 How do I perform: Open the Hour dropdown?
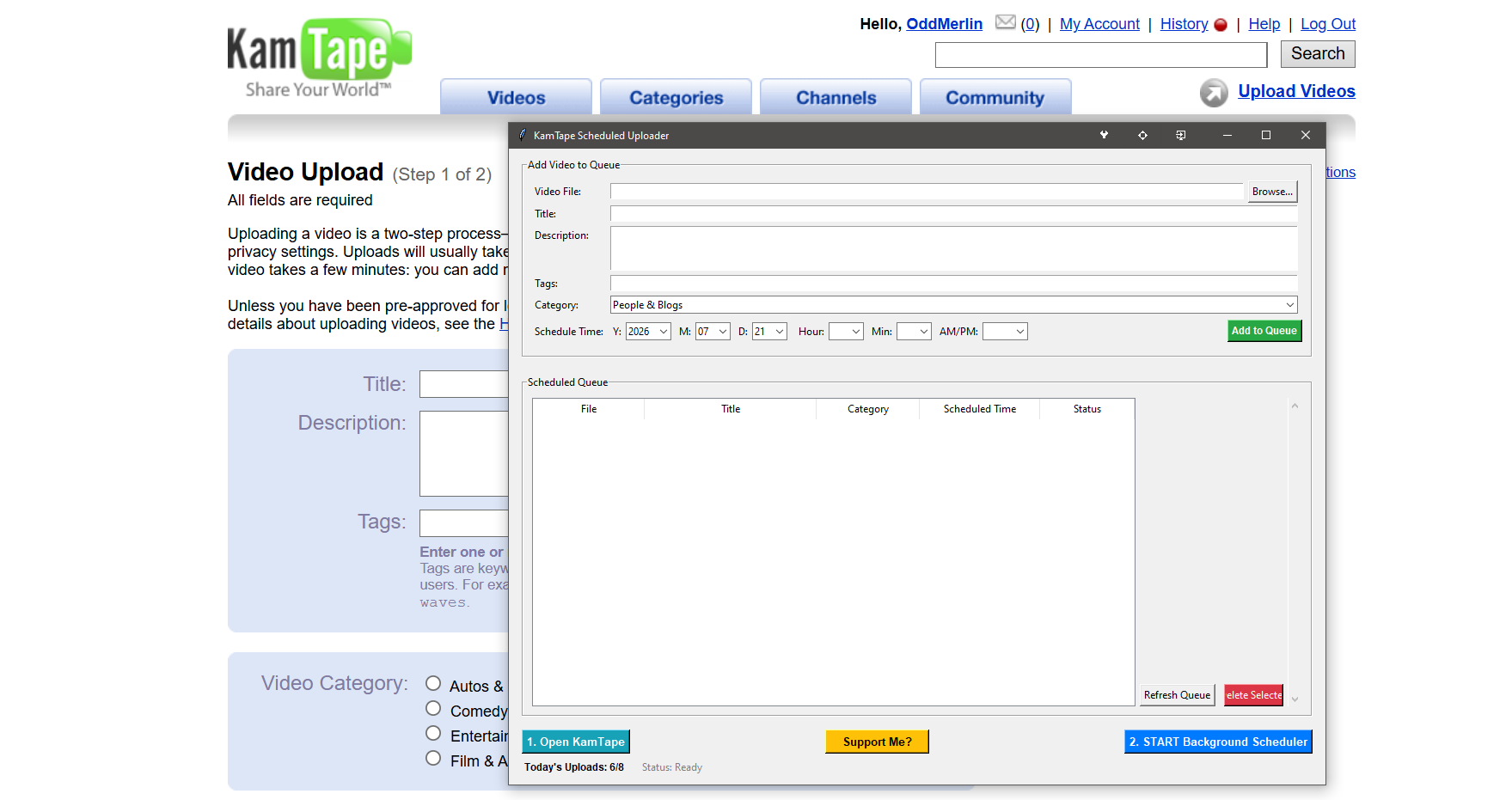pyautogui.click(x=846, y=332)
